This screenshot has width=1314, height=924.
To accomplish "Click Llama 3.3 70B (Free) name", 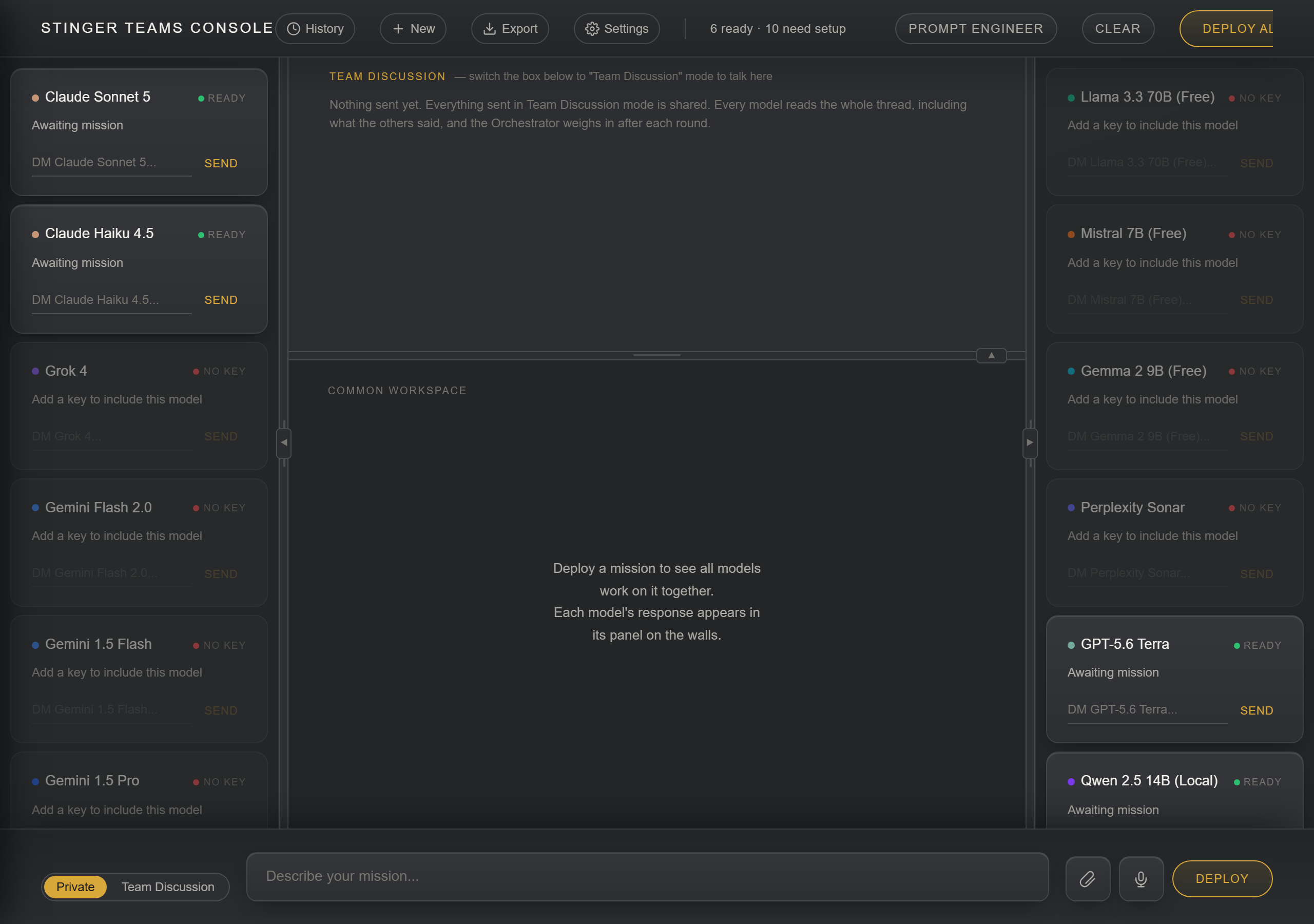I will tap(1147, 98).
